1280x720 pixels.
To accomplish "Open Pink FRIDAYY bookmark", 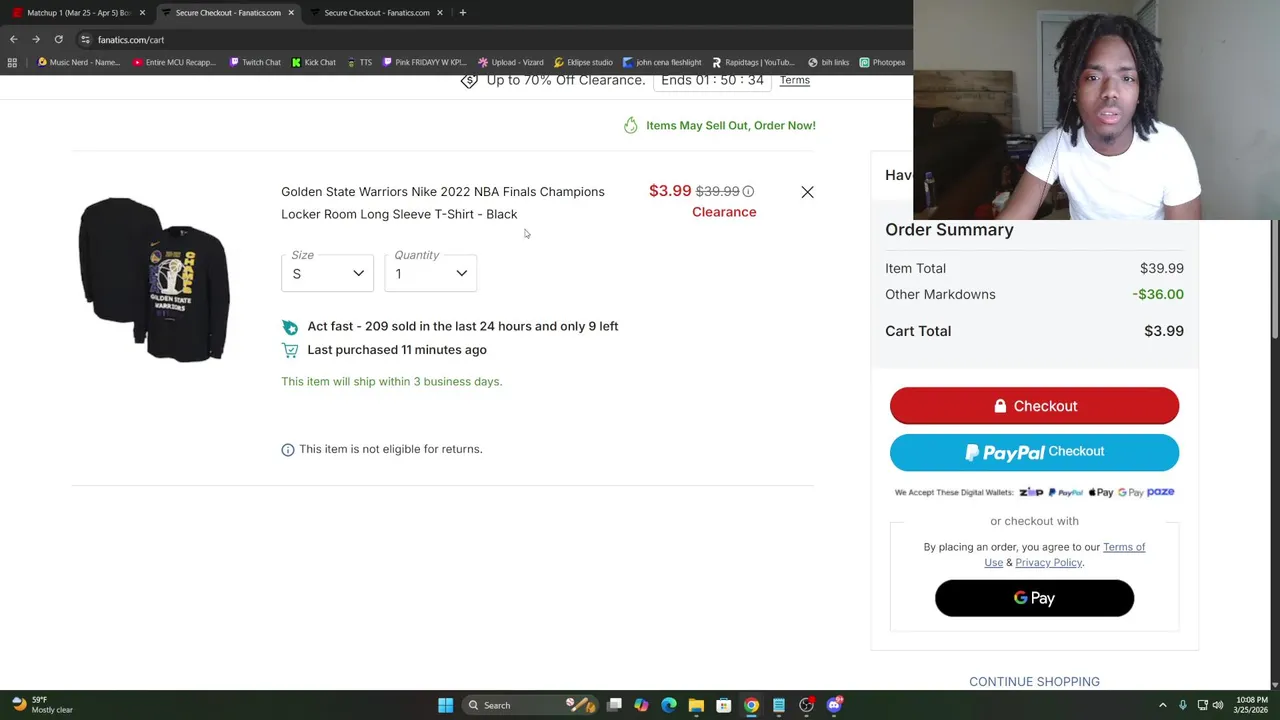I will pyautogui.click(x=424, y=62).
